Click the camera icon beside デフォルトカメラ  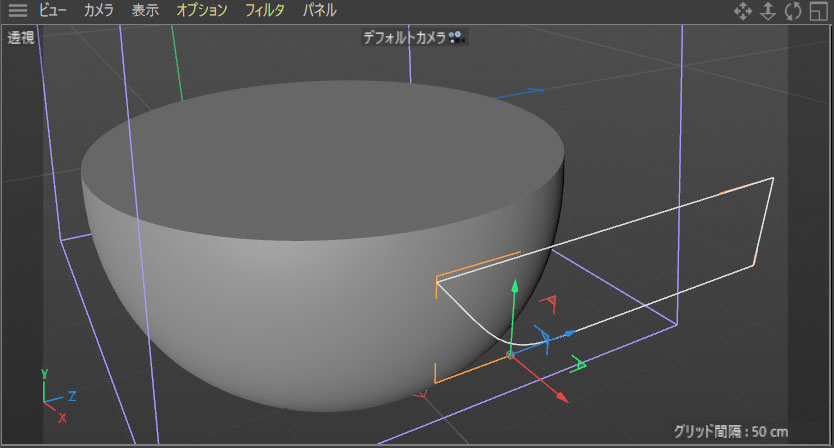(457, 37)
